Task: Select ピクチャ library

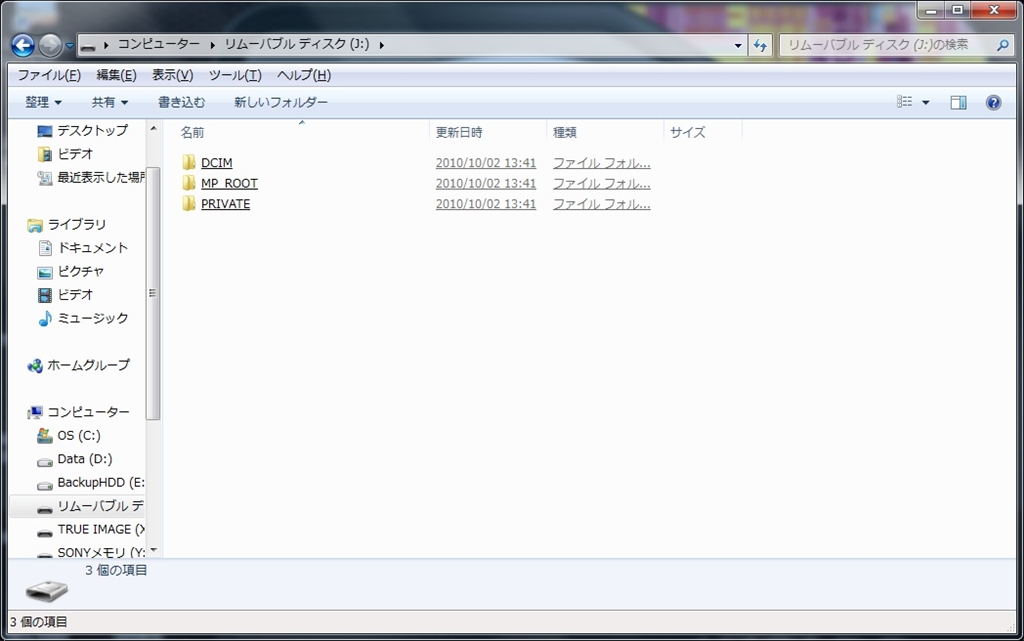Action: pos(81,272)
